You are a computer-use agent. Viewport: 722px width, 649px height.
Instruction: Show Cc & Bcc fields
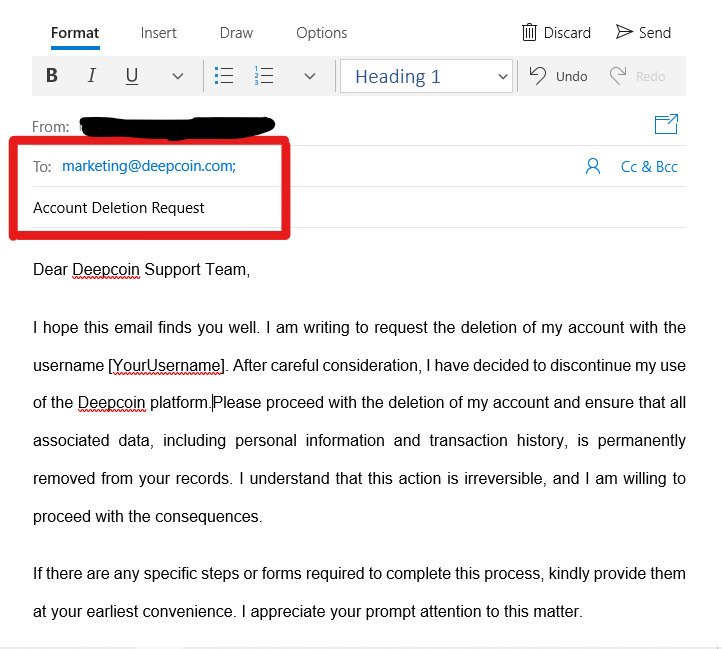[x=649, y=167]
